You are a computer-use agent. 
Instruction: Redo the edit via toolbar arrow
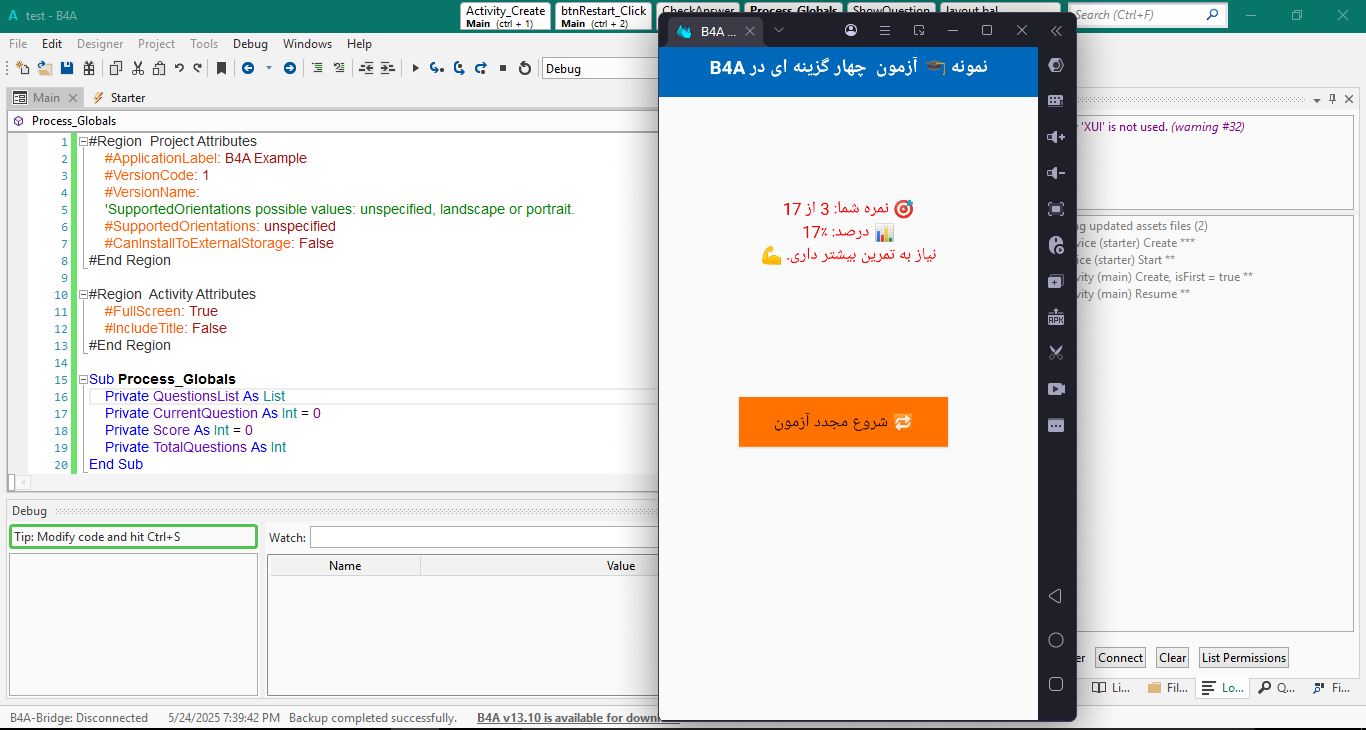click(197, 68)
